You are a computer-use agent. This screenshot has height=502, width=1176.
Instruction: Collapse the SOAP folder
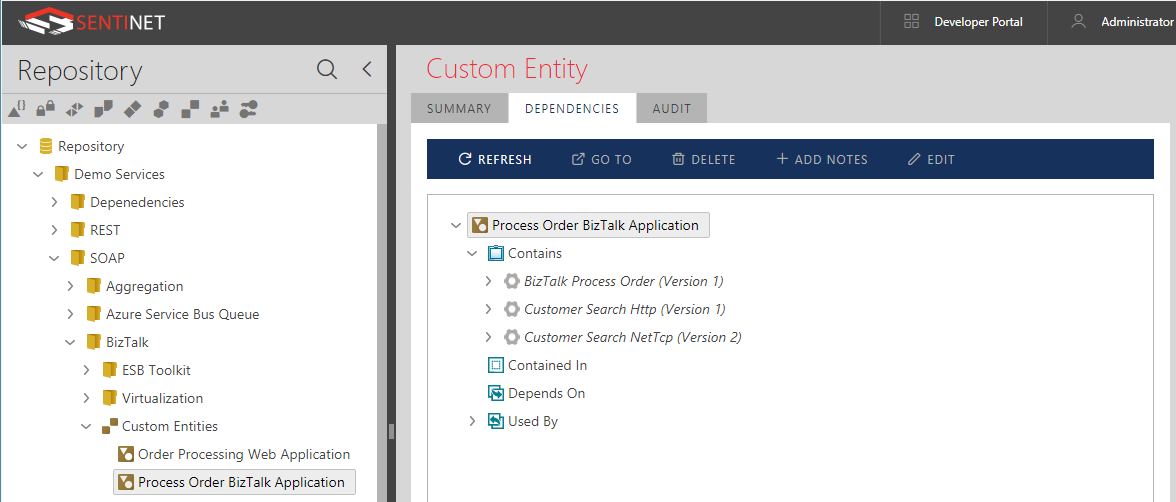pos(54,258)
